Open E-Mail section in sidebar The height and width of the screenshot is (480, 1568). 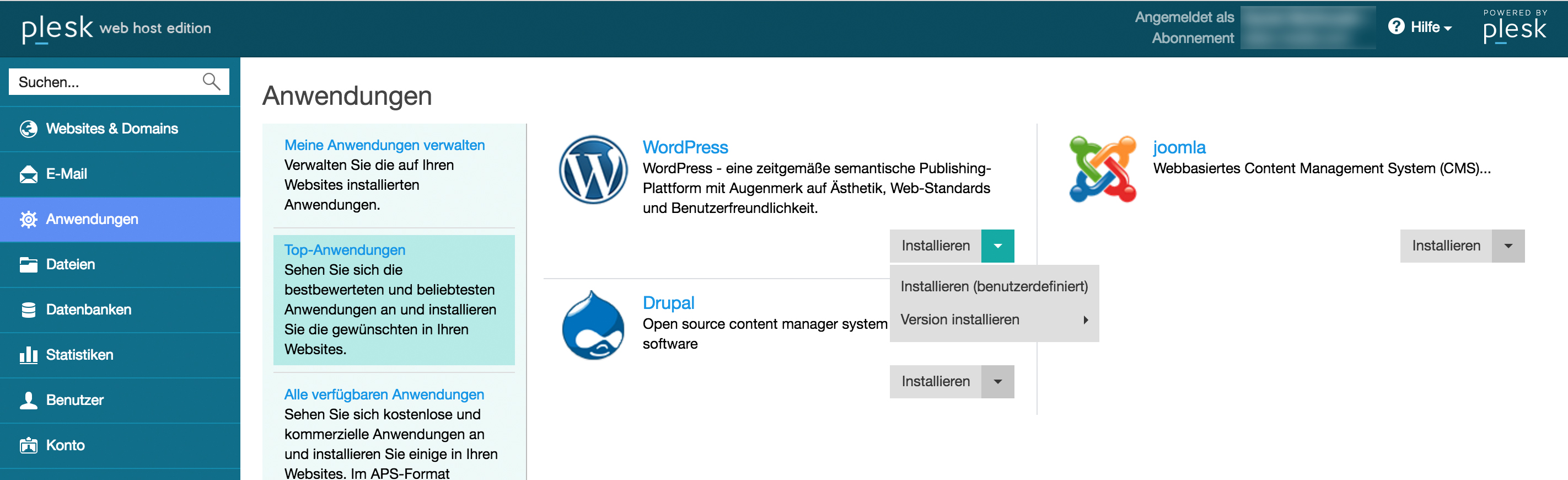(67, 174)
